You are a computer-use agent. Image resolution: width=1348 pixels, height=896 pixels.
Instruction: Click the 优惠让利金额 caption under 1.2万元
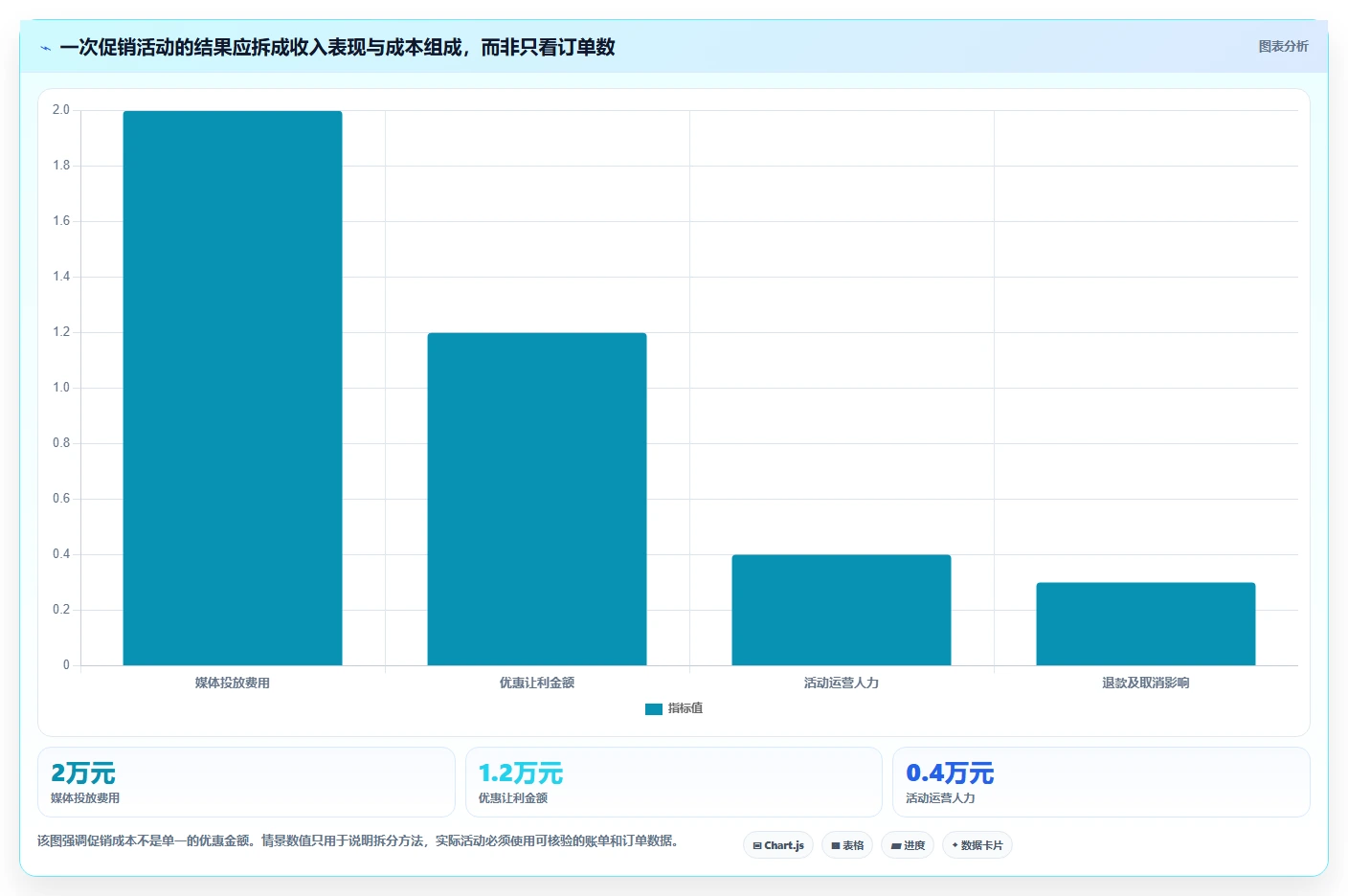click(513, 798)
